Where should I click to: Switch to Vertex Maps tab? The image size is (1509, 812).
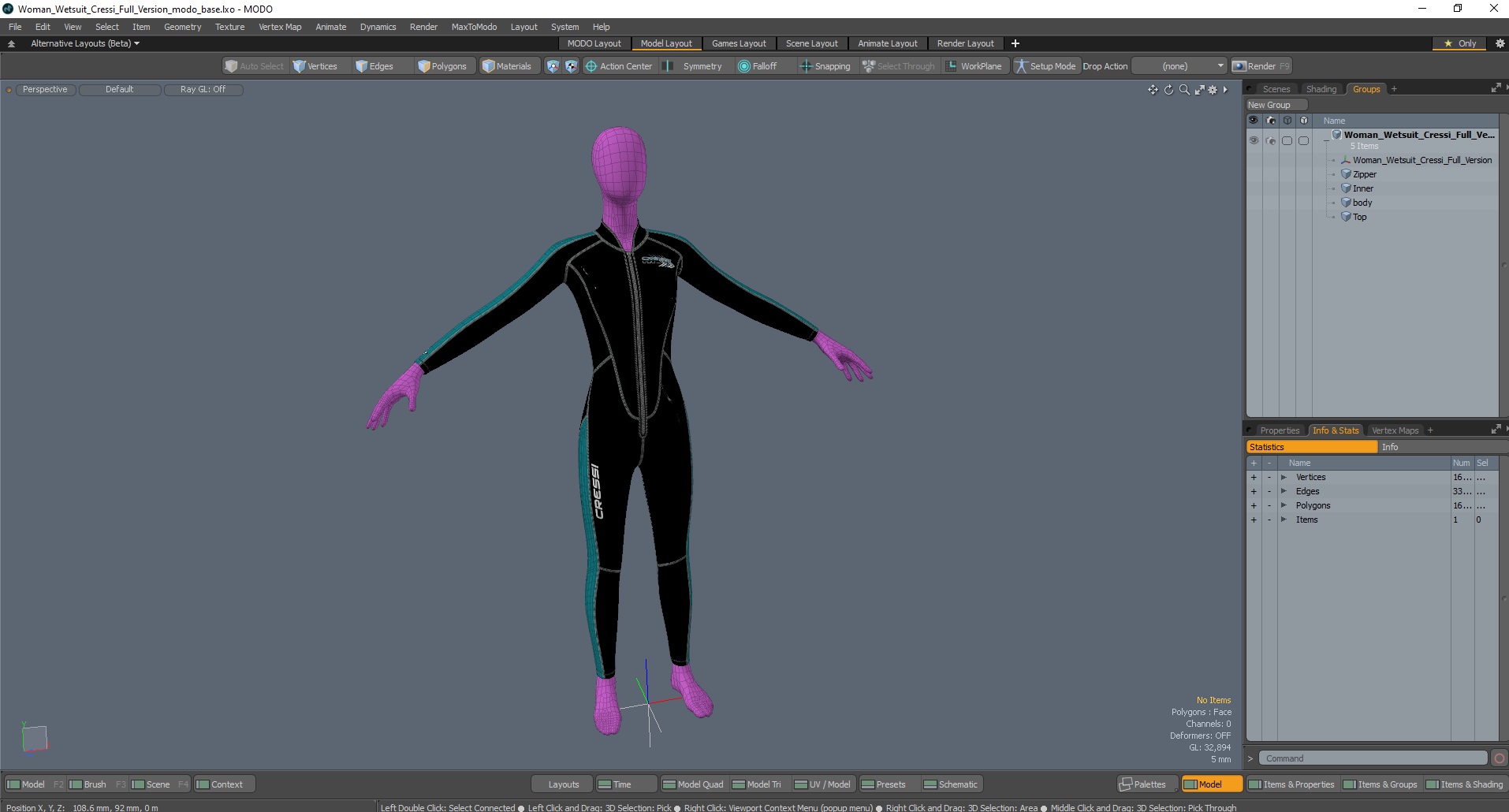[1395, 430]
